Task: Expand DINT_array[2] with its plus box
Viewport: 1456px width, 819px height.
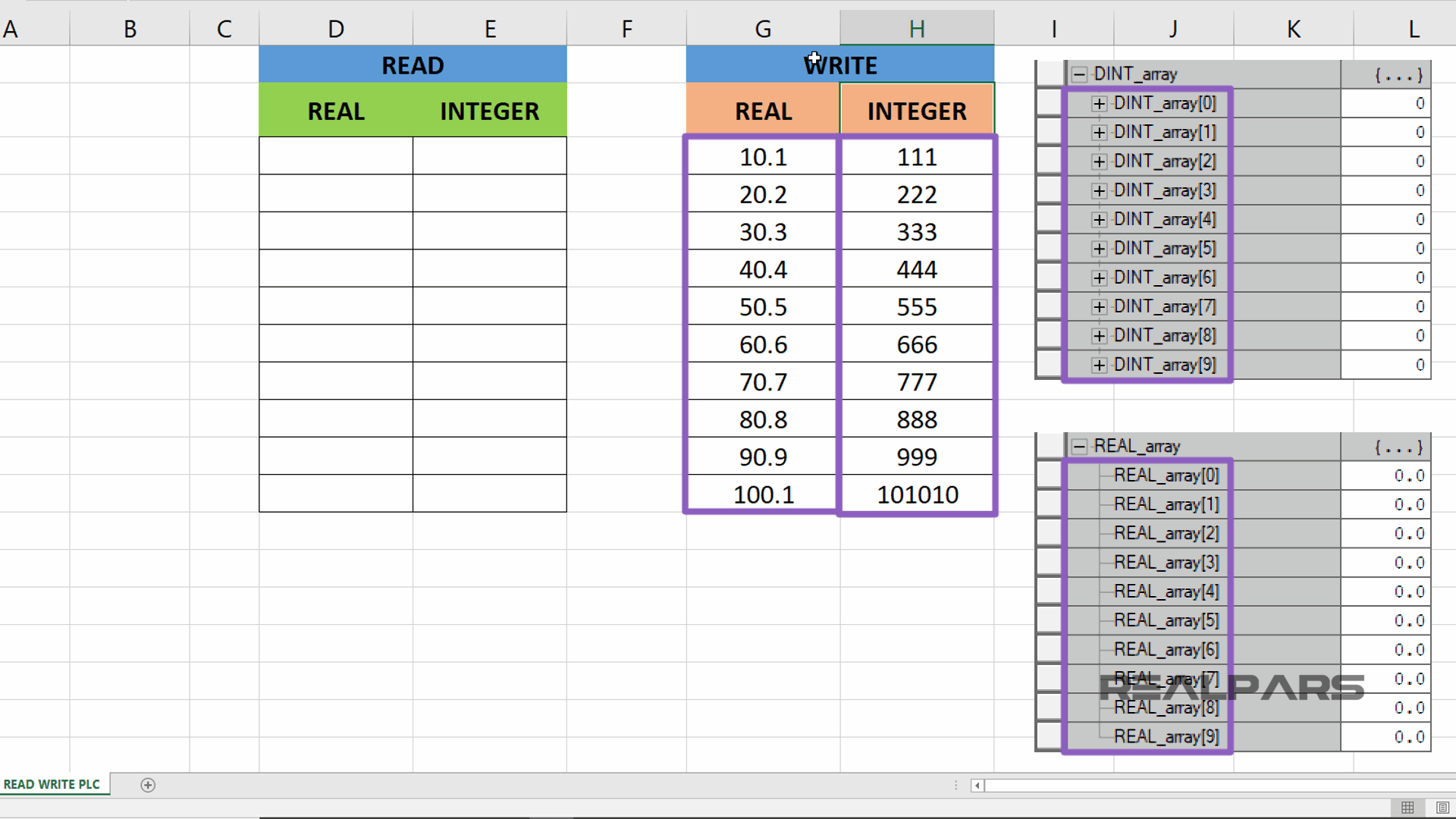Action: [x=1099, y=161]
